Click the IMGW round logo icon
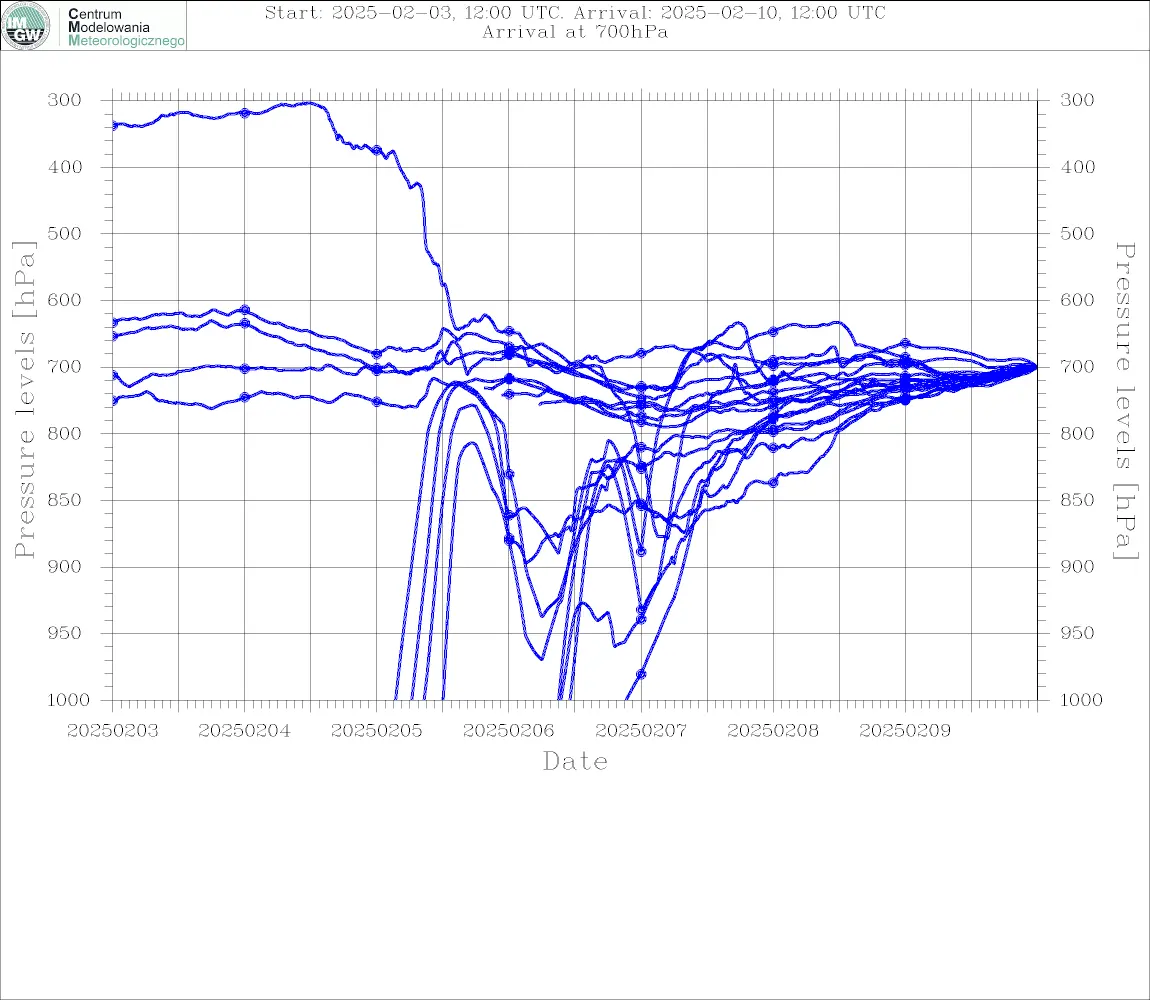The width and height of the screenshot is (1150, 1000). click(x=26, y=26)
